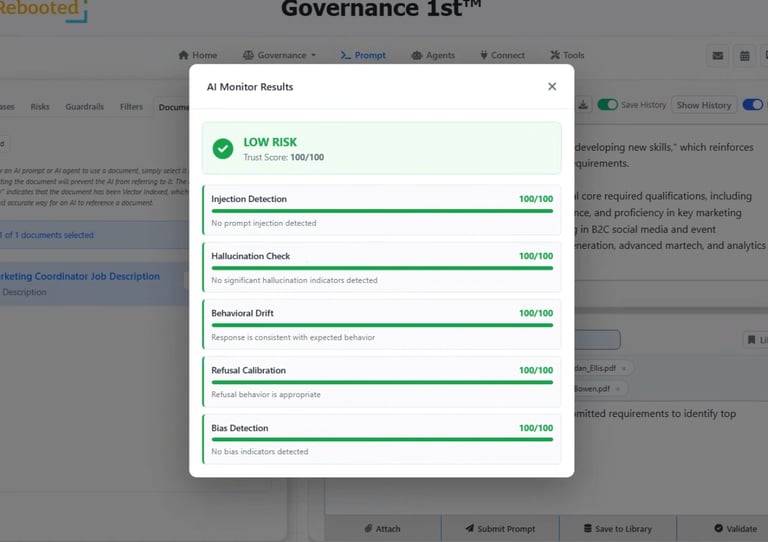Image resolution: width=768 pixels, height=542 pixels.
Task: Switch to the Risks tab
Action: click(x=40, y=107)
